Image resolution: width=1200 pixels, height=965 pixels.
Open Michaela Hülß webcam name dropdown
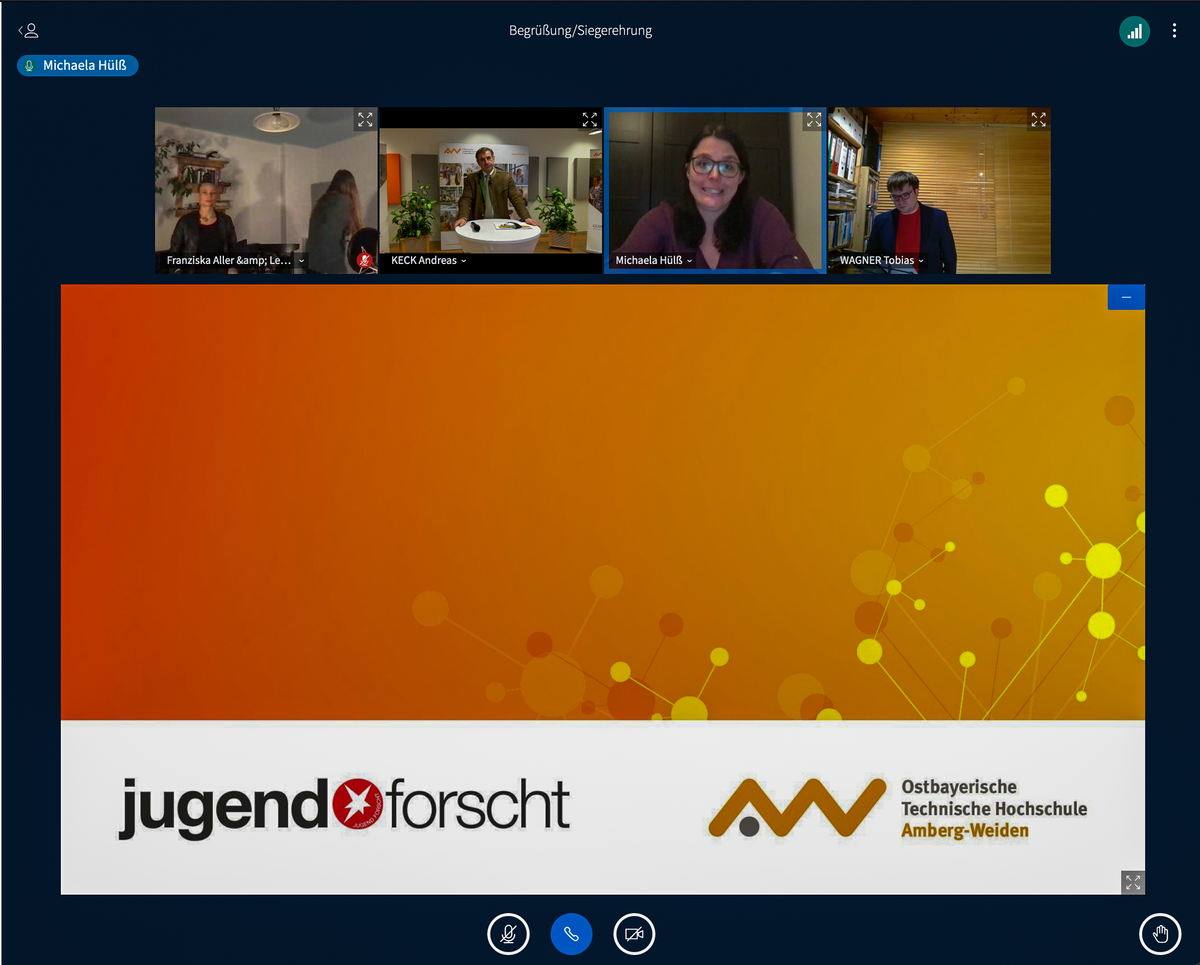[x=654, y=261]
